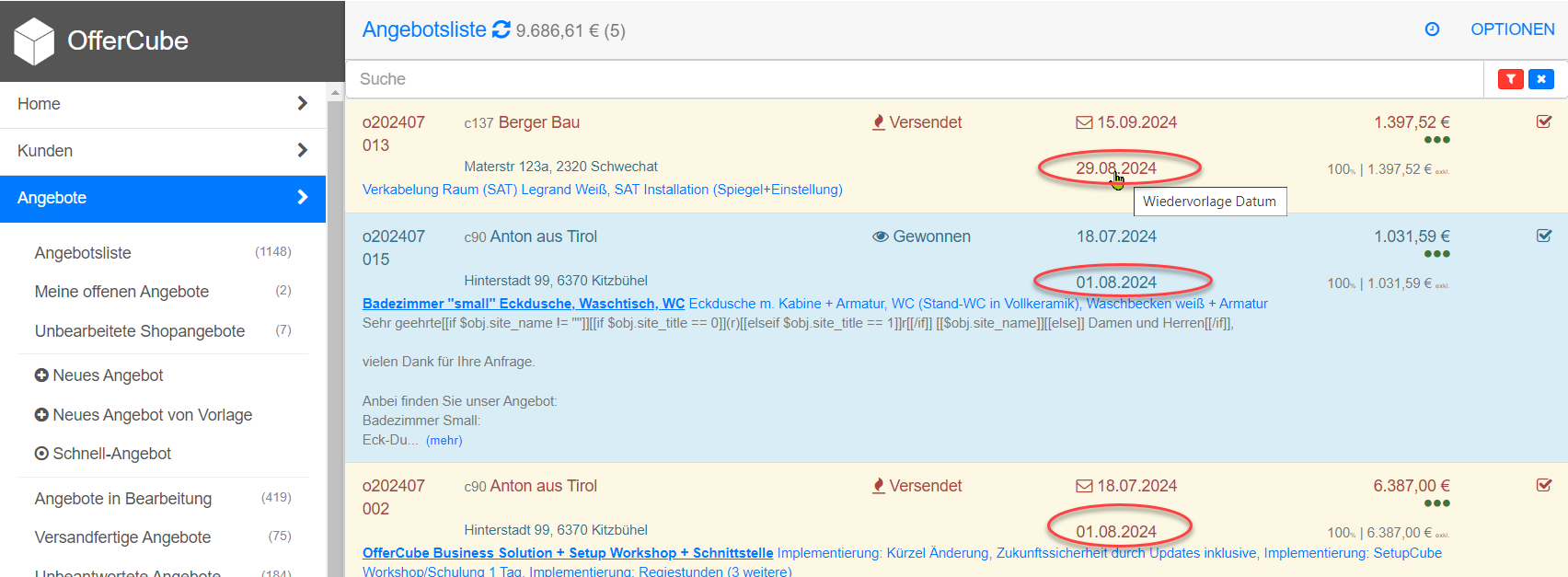Open Kunden in the sidebar
This screenshot has width=1568, height=577.
[163, 151]
